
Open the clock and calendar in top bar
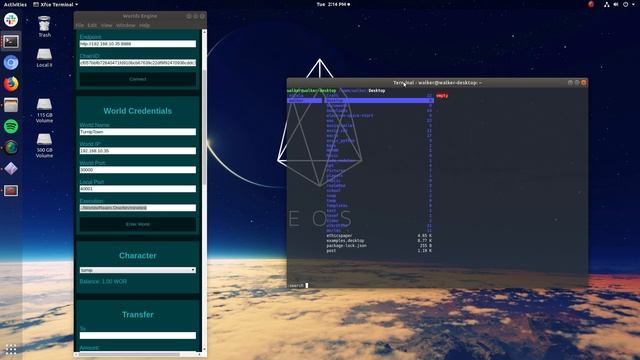pyautogui.click(x=333, y=4)
